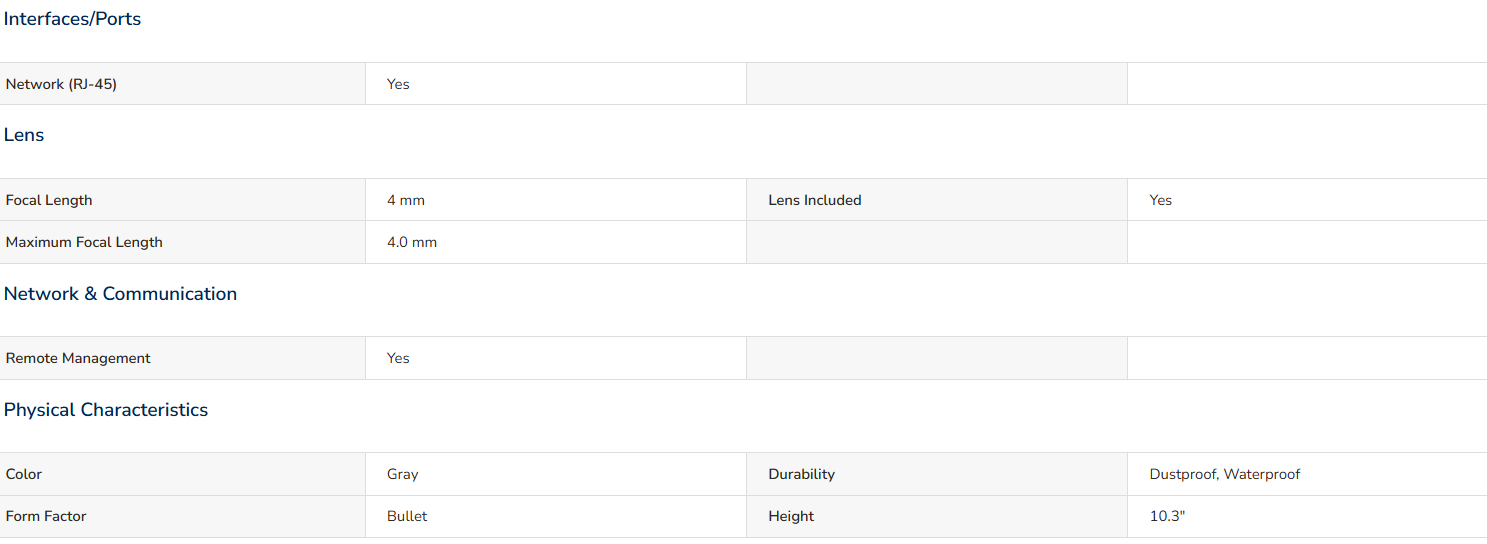Select the Yes value for Network (RJ-45)
Image resolution: width=1487 pixels, height=544 pixels.
click(x=398, y=84)
